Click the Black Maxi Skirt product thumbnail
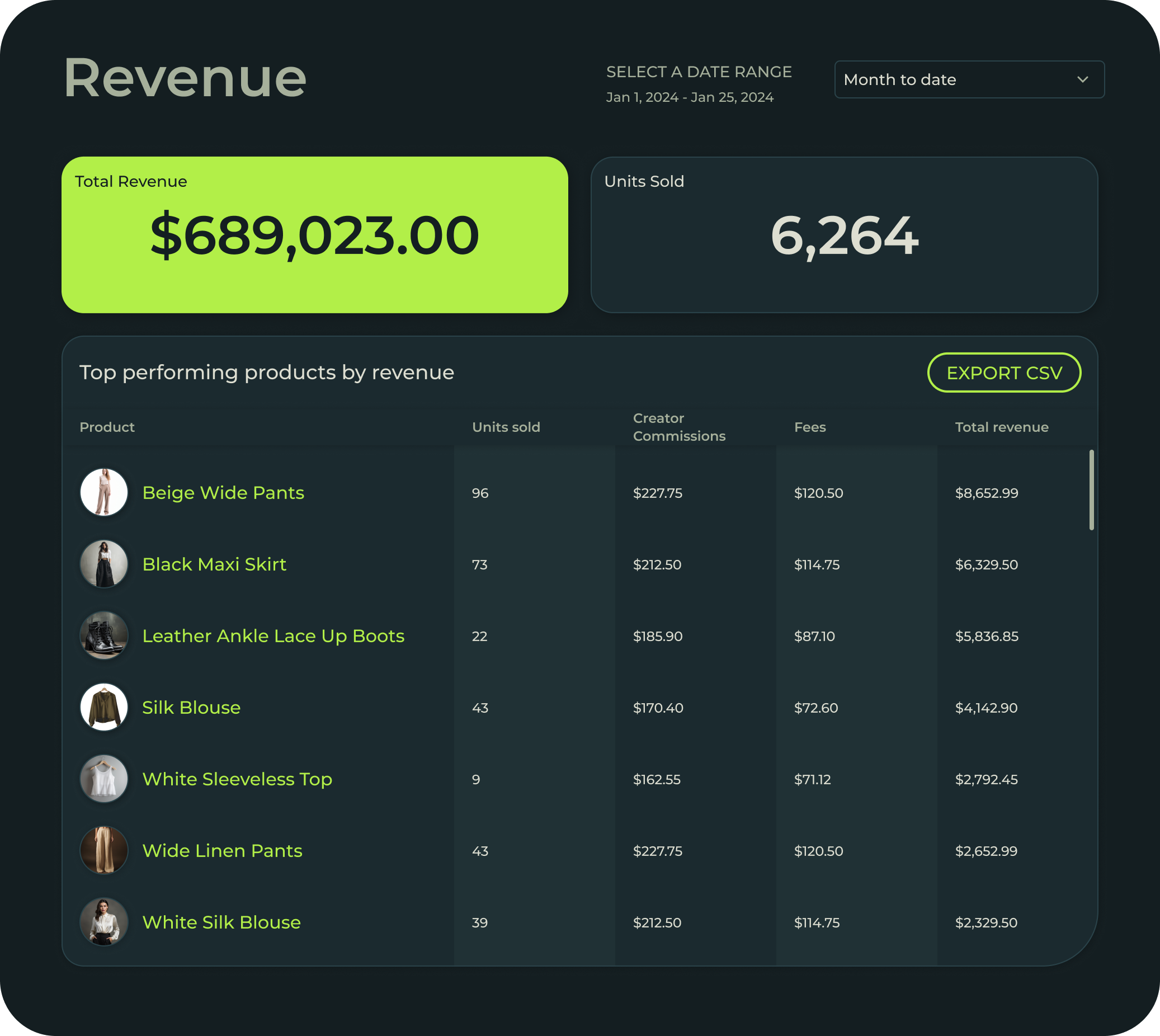The width and height of the screenshot is (1160, 1036). [103, 564]
